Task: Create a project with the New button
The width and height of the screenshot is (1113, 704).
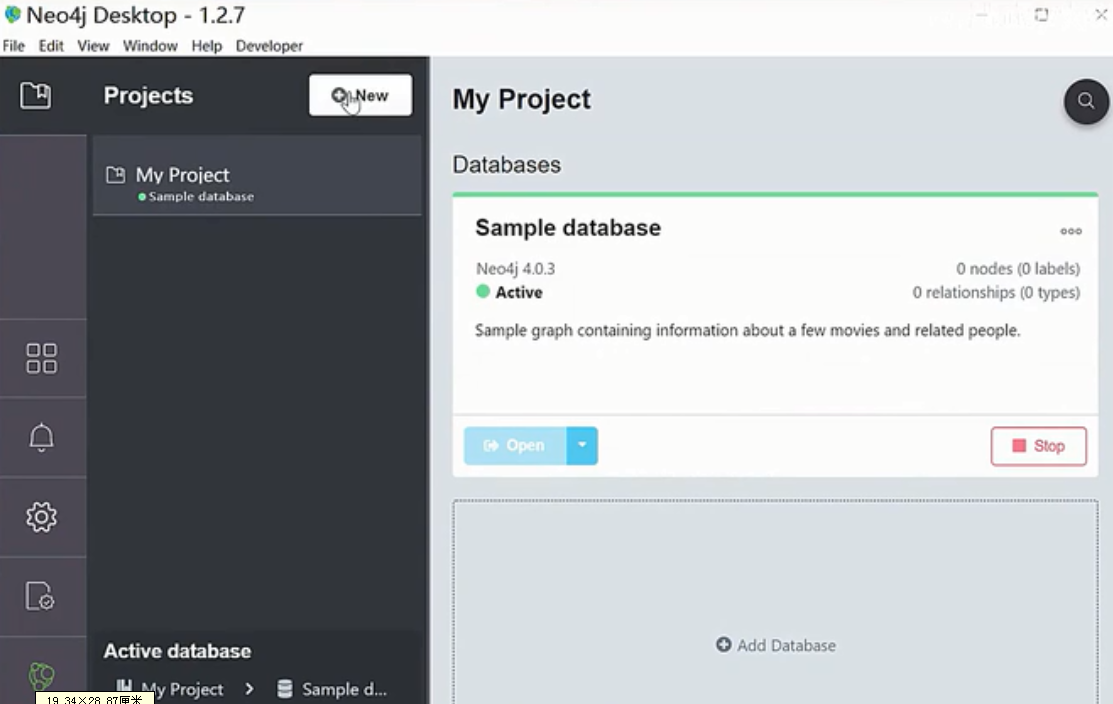Action: 360,95
